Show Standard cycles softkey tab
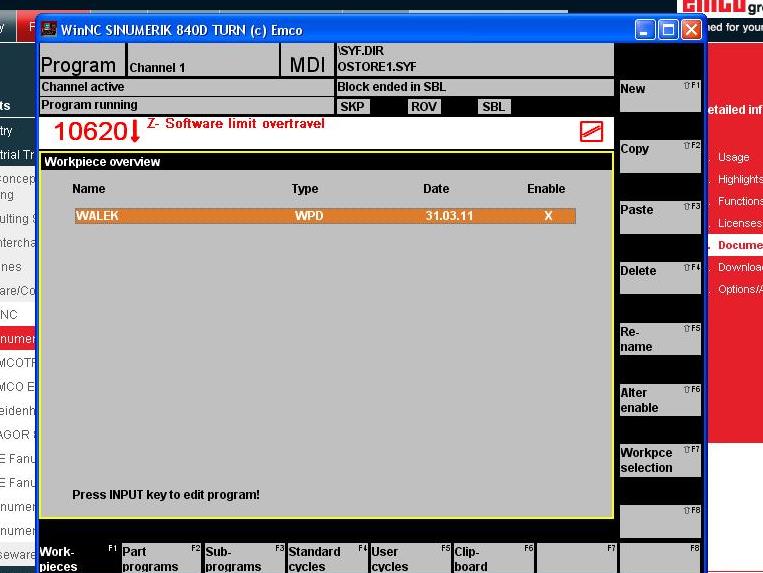 (x=327, y=558)
